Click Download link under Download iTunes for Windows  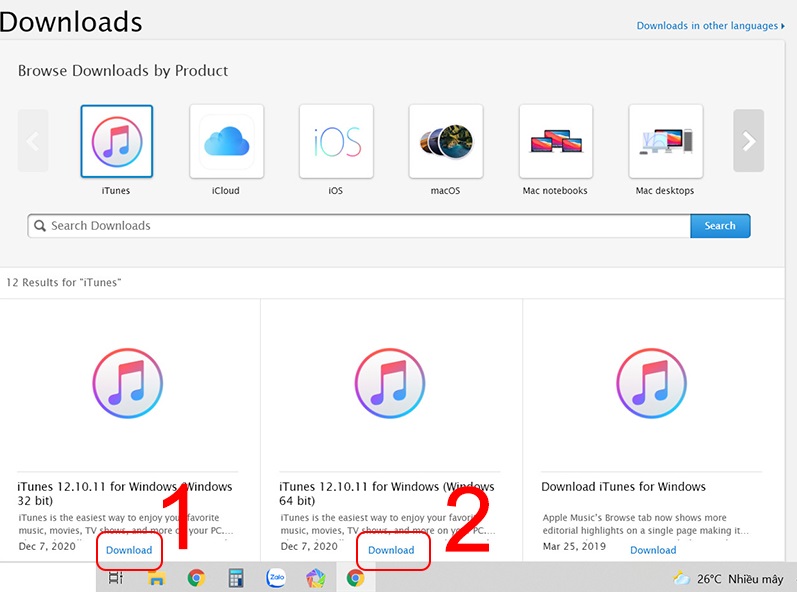click(x=653, y=550)
